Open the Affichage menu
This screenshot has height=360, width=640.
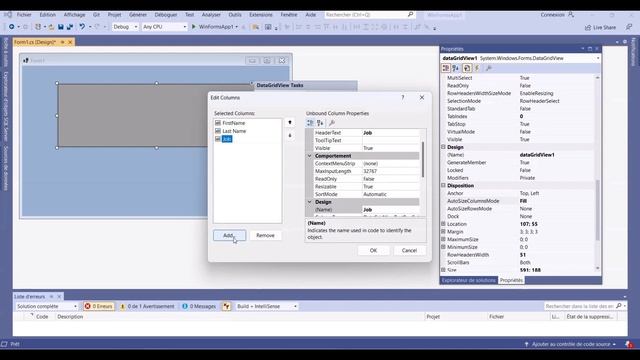[x=74, y=15]
